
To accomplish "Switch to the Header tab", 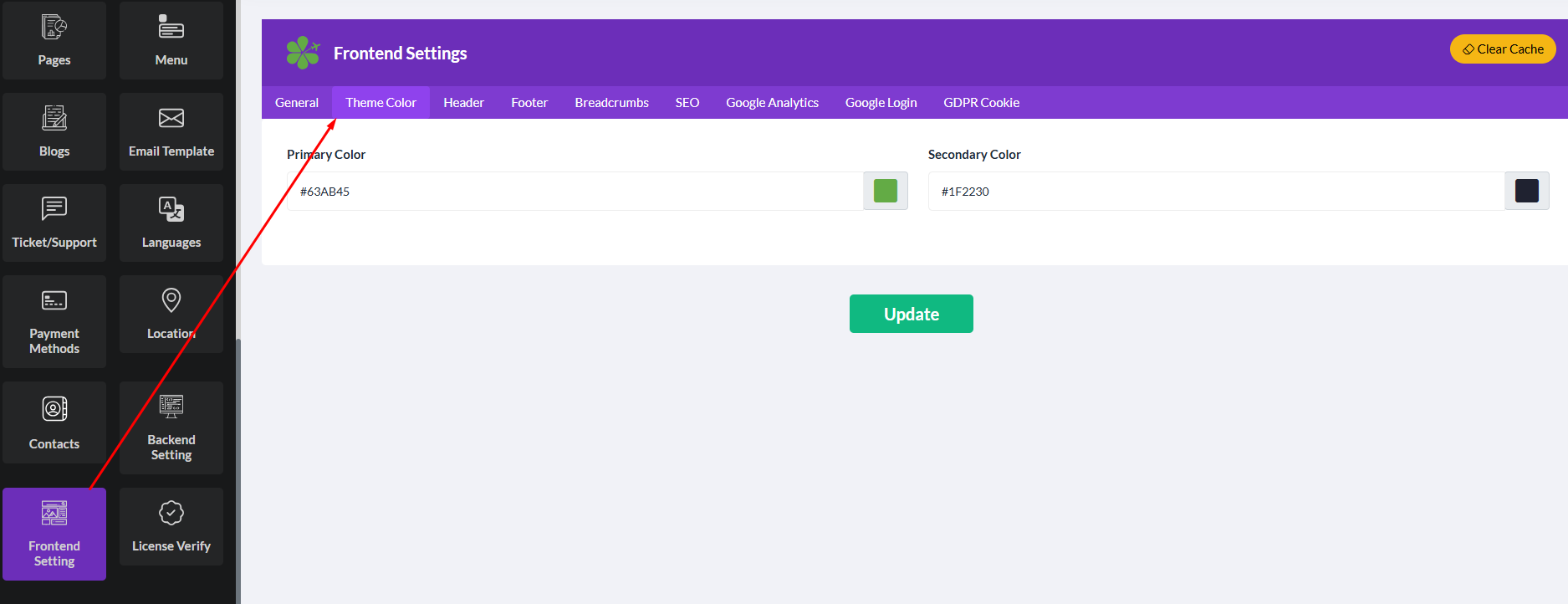I will pyautogui.click(x=463, y=103).
